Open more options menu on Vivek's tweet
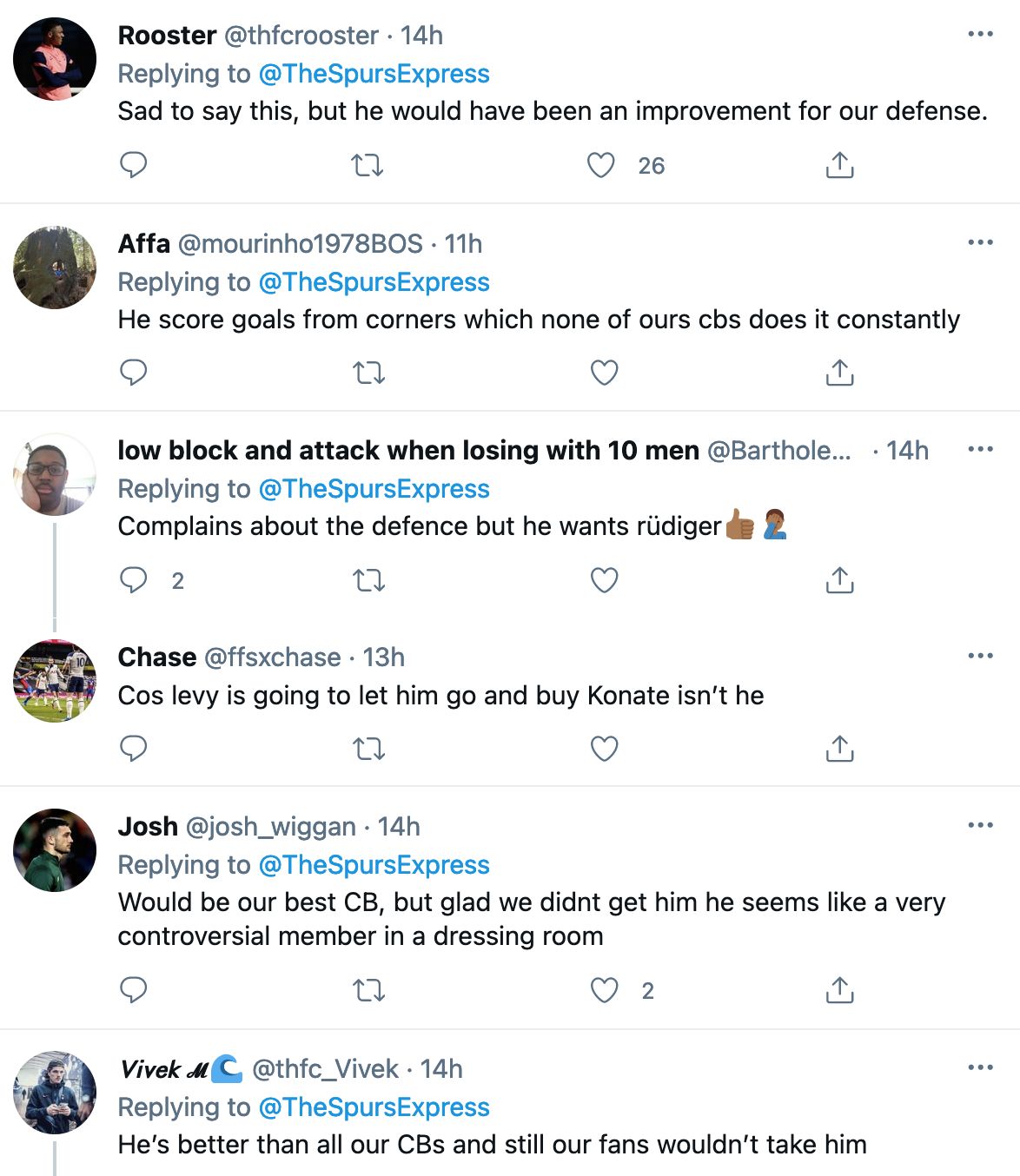This screenshot has height=1176, width=1020. [x=980, y=1067]
